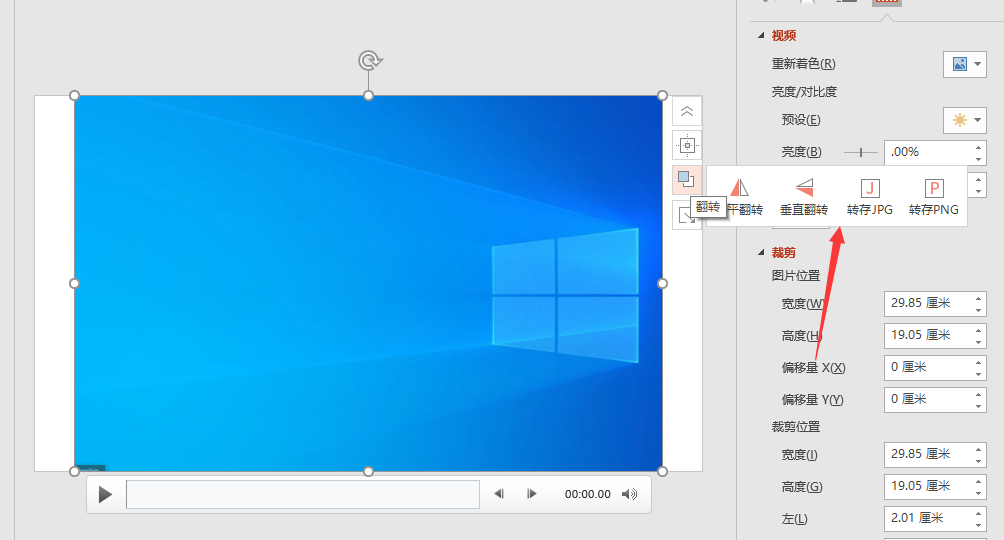Click the 图片位置 label
The image size is (1004, 540).
tap(796, 276)
